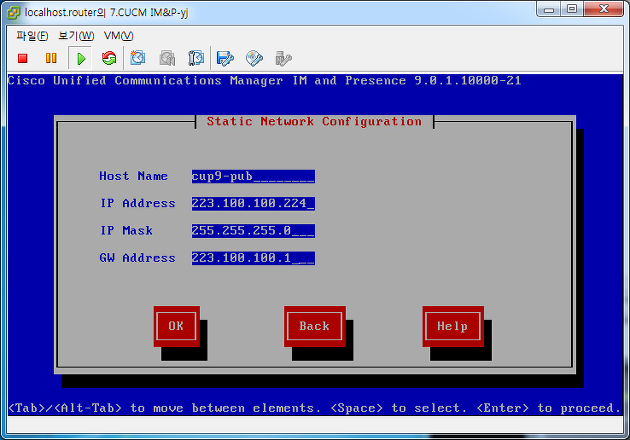
Task: Take a snapshot with the snapshot icon
Action: (137, 58)
